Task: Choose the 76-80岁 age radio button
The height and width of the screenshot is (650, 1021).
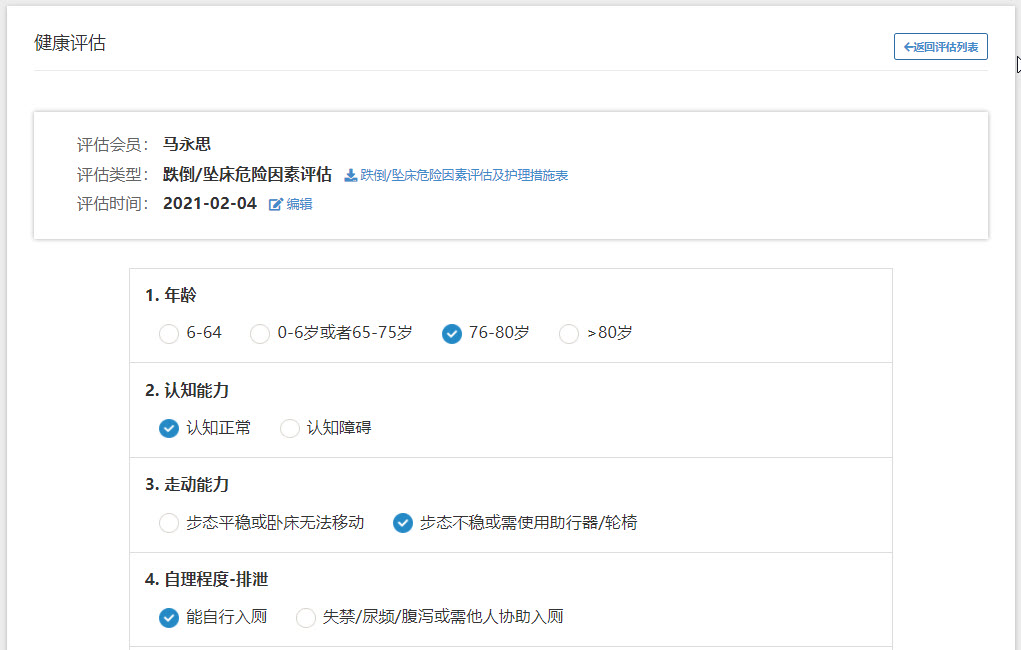Action: pos(452,333)
